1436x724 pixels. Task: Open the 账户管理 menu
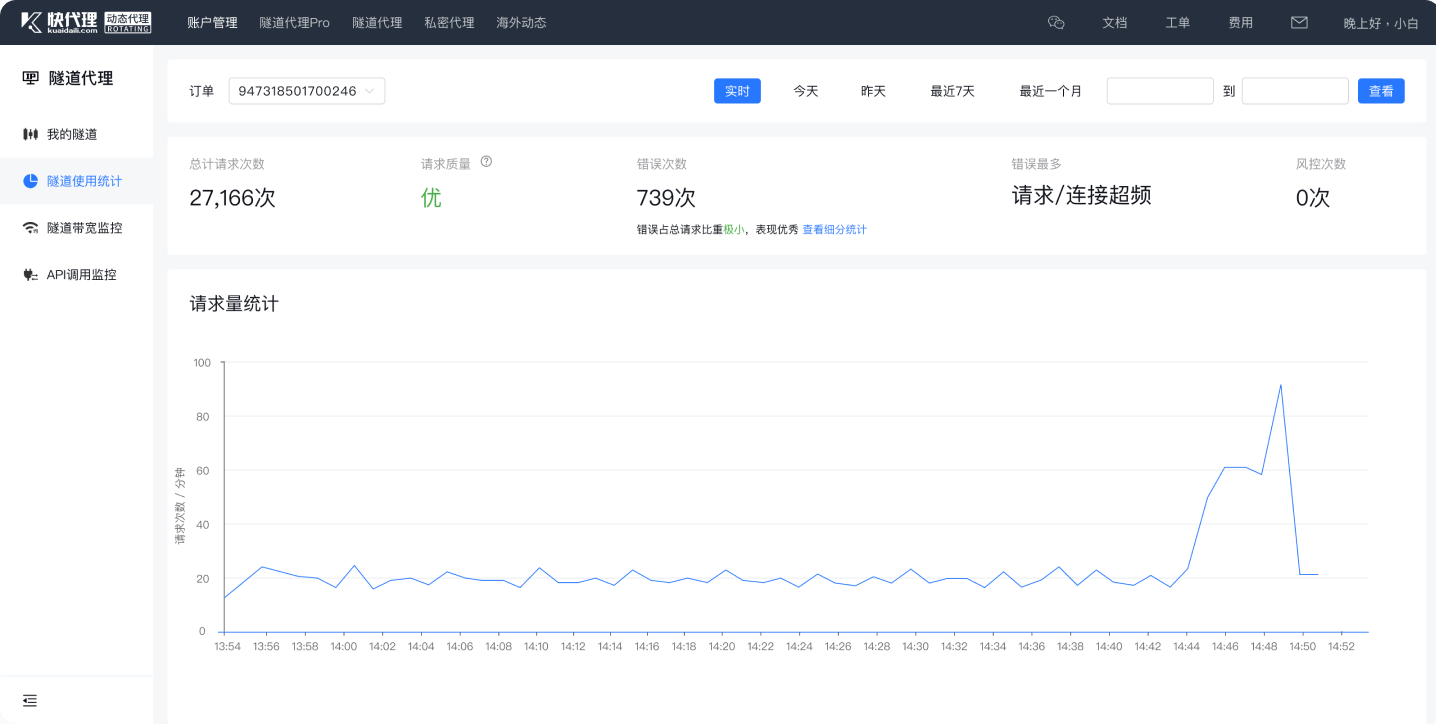coord(212,21)
